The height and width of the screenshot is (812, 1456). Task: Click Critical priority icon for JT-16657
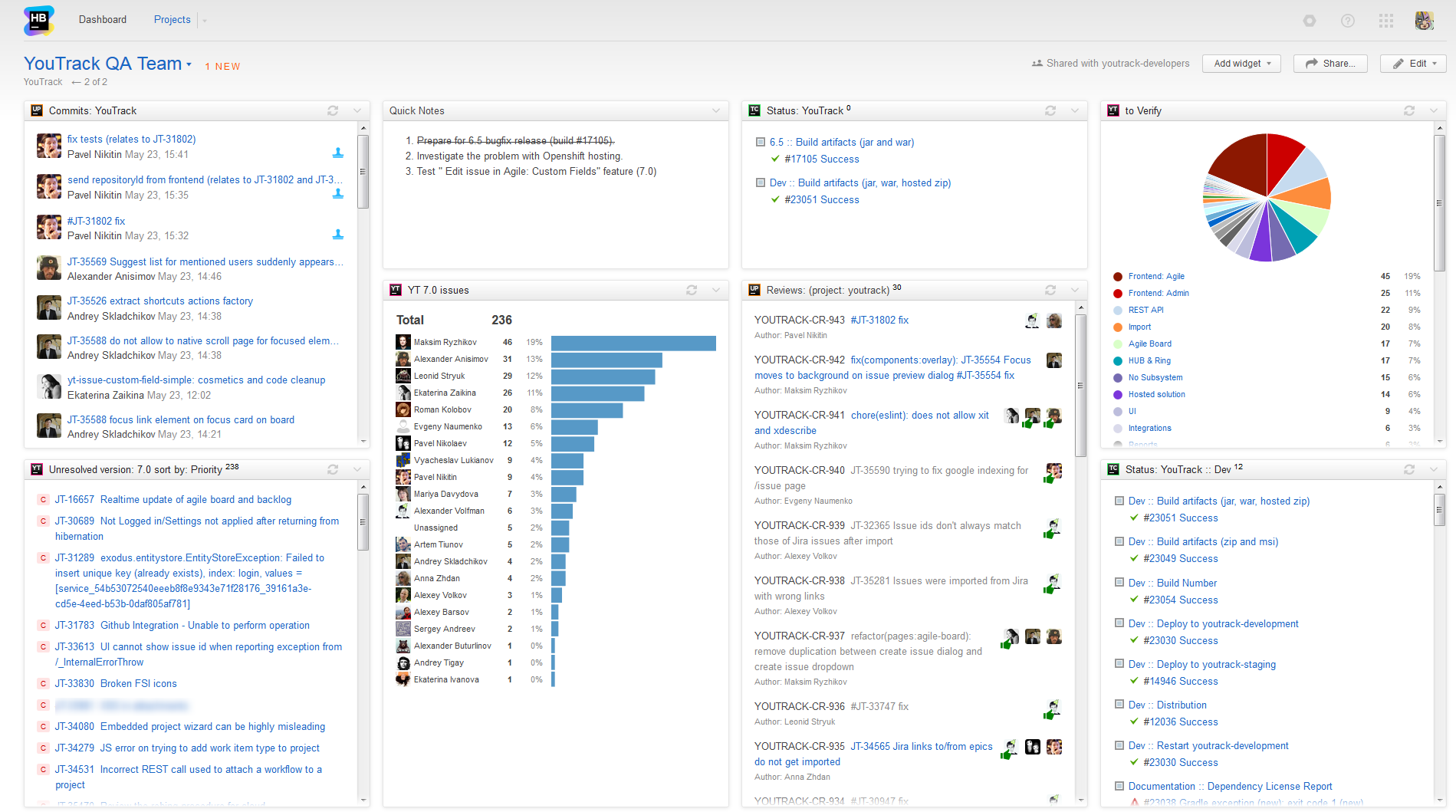[x=43, y=499]
